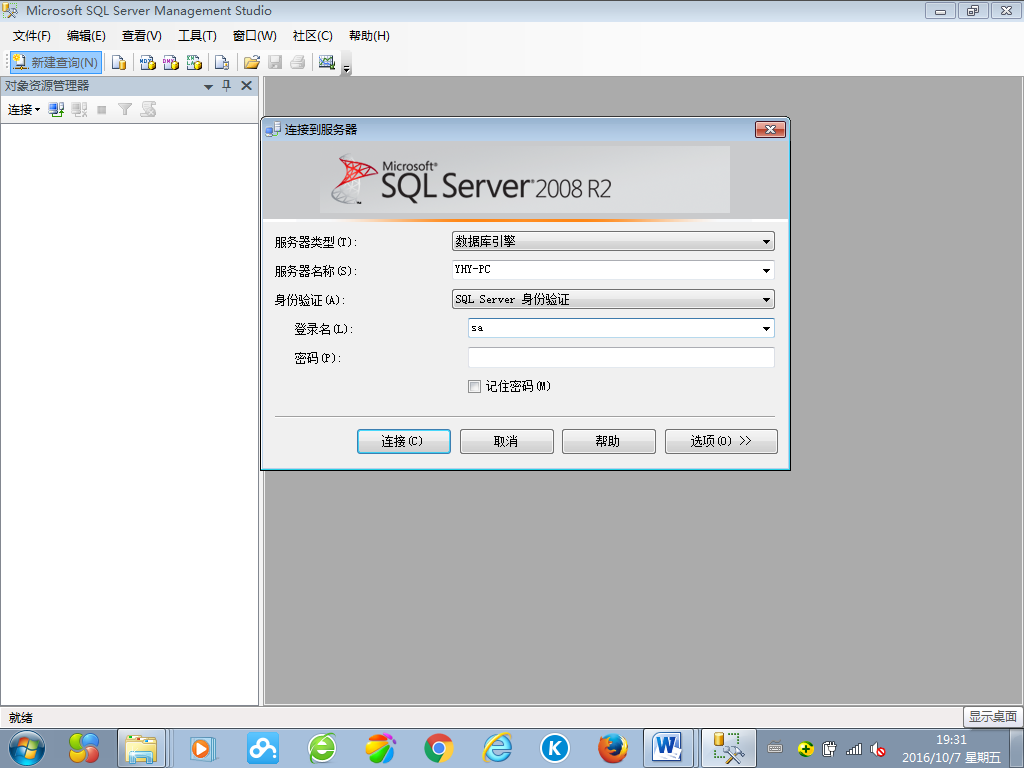
Task: Click the SQL Server Compact Query icon
Action: click(x=222, y=63)
